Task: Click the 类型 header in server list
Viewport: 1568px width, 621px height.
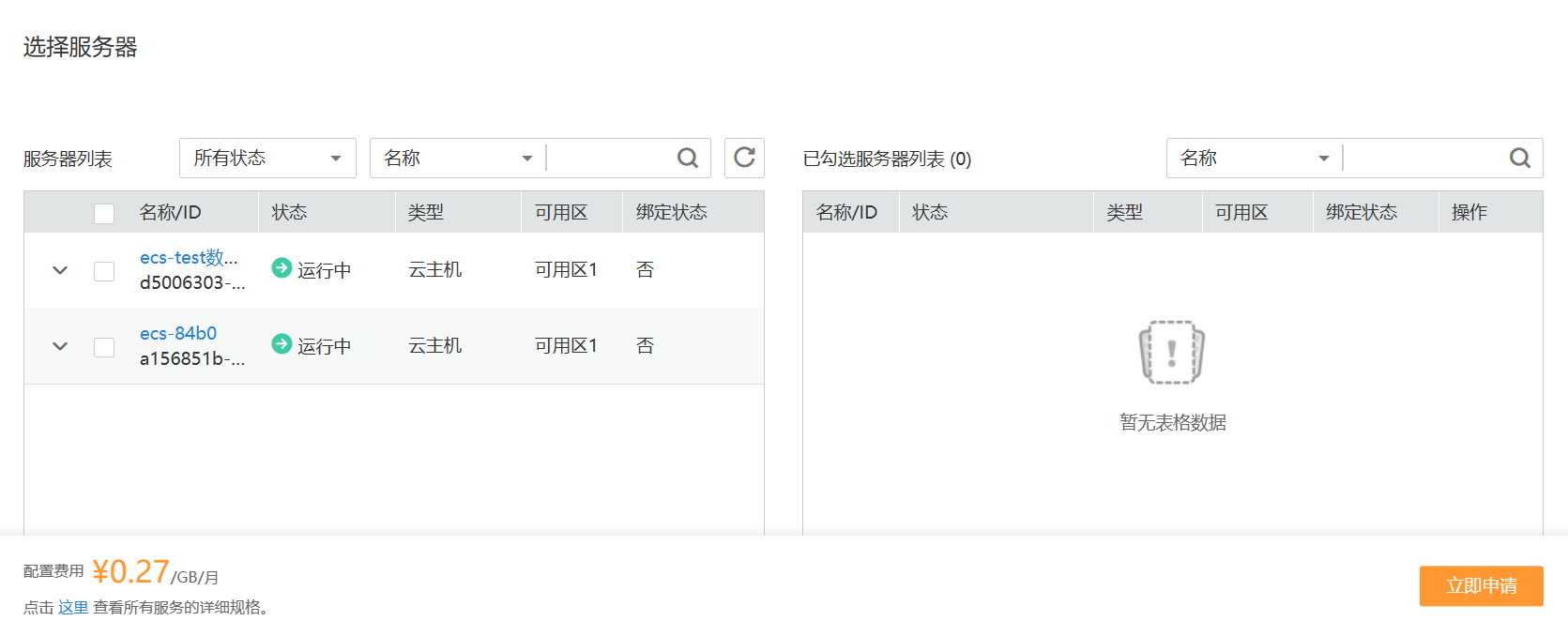Action: click(x=426, y=212)
